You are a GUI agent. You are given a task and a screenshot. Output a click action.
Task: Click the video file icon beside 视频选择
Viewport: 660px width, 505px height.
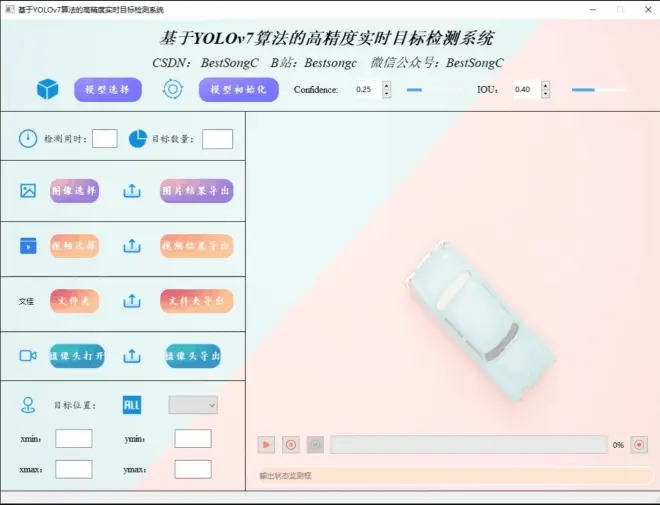28,245
